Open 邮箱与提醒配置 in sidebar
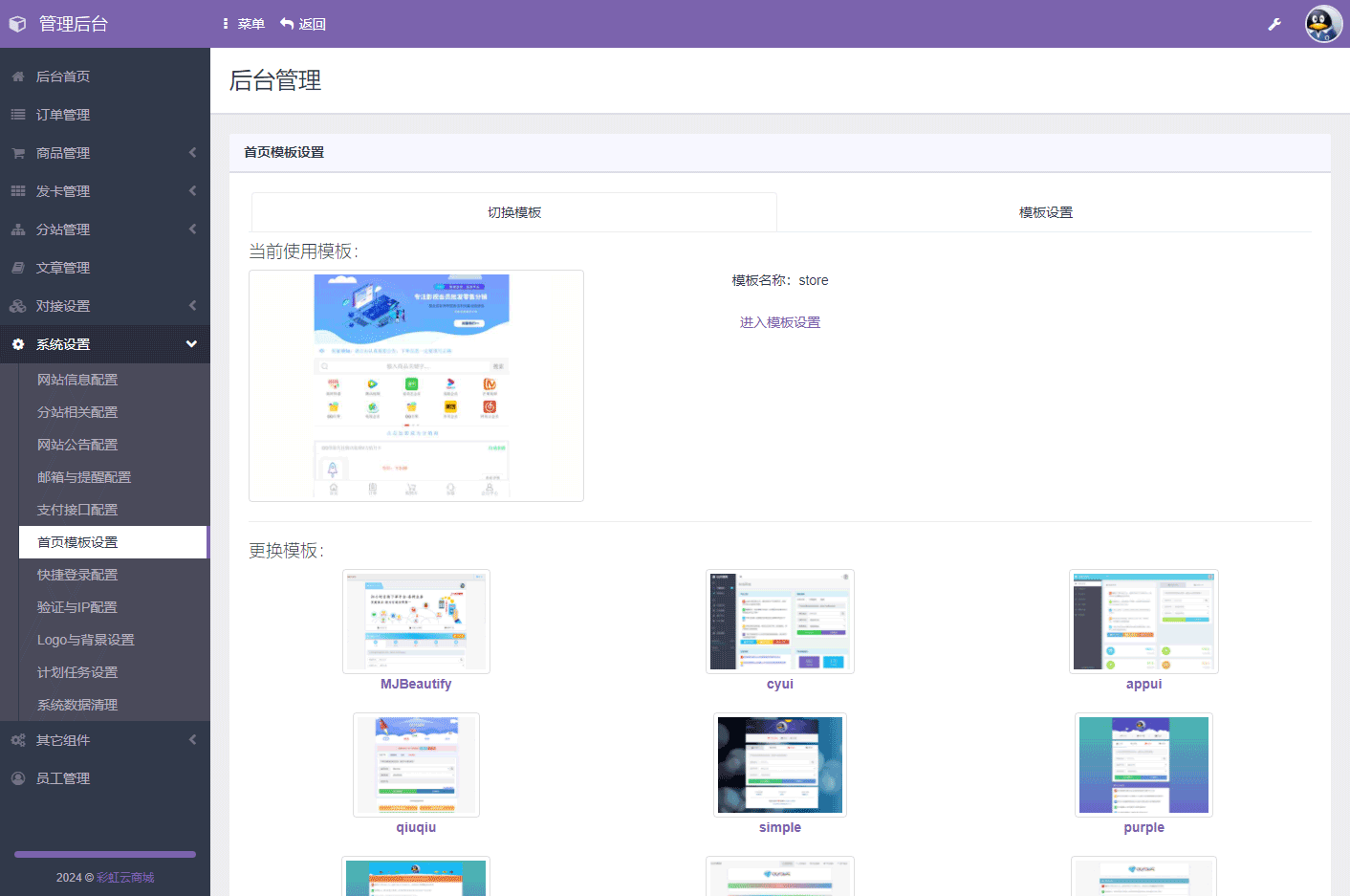The image size is (1350, 896). pos(113,477)
